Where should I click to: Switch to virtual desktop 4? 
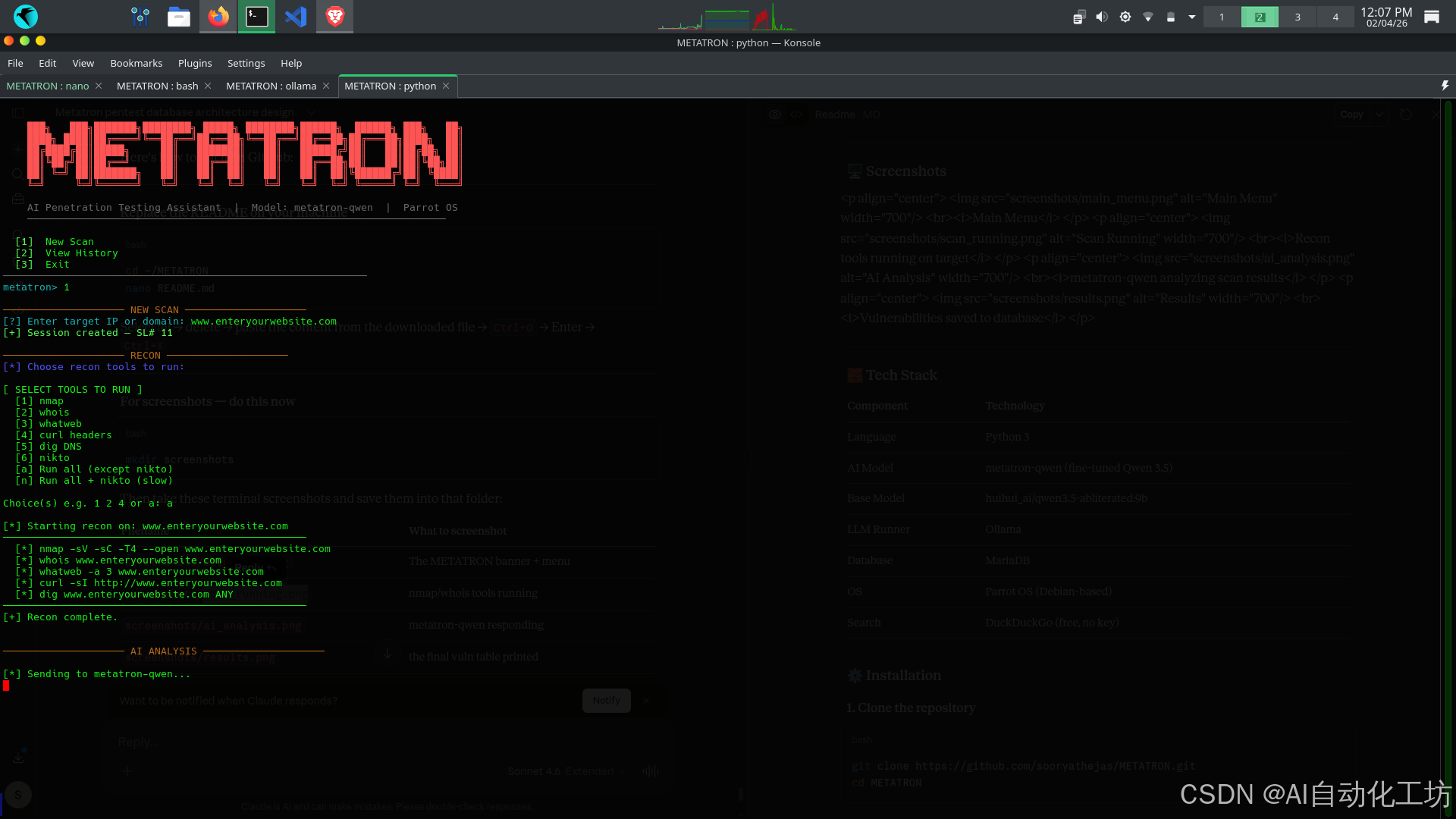[x=1335, y=17]
